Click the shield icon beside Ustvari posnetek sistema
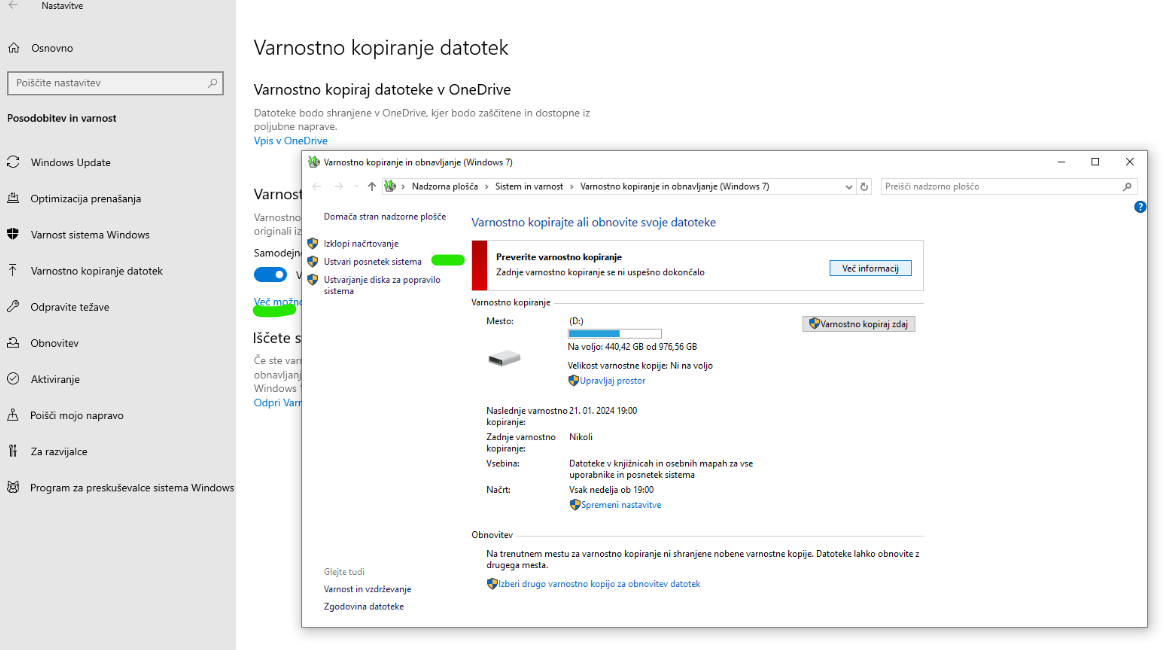Screen dimensions: 1166x650 pos(313,262)
